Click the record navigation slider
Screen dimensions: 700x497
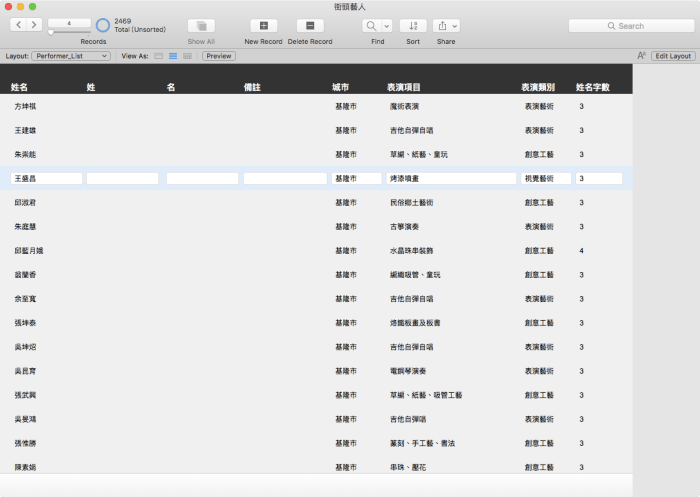pyautogui.click(x=69, y=33)
